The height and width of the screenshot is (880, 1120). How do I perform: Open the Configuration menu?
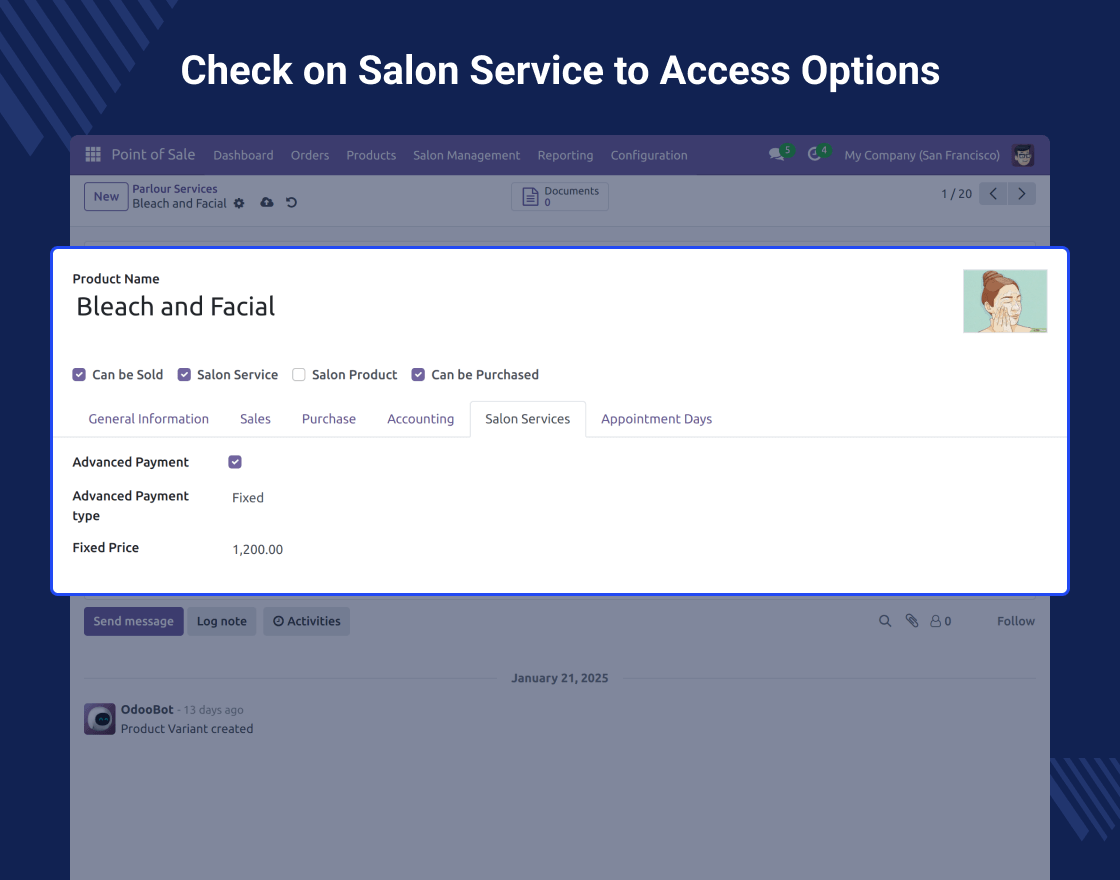tap(649, 155)
